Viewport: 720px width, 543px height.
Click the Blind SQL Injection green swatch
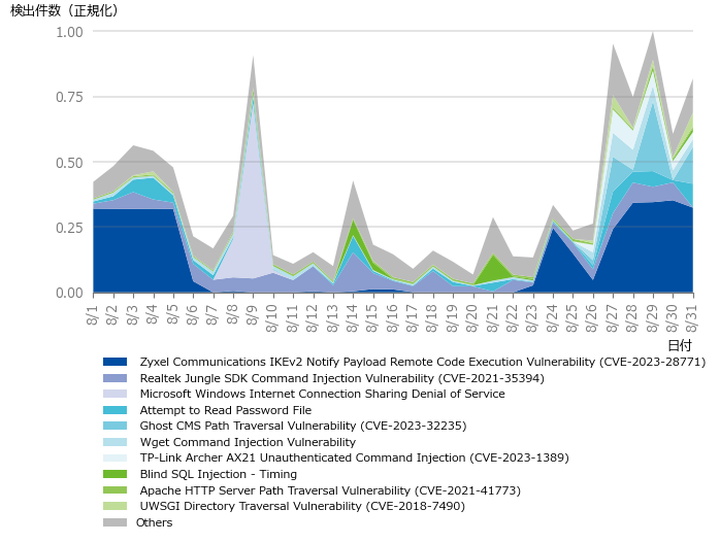[115, 474]
